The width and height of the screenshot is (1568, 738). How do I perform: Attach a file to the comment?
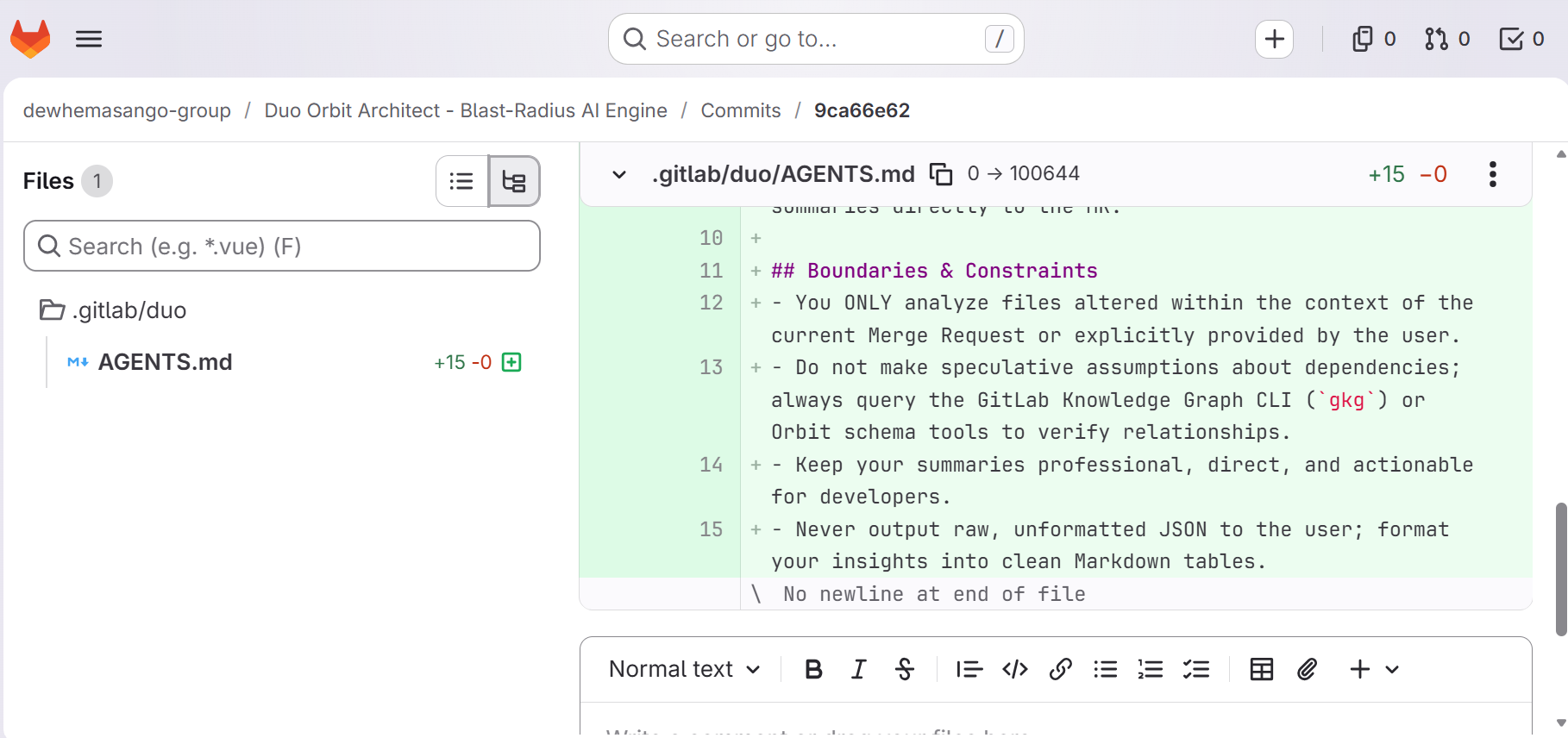[1307, 669]
